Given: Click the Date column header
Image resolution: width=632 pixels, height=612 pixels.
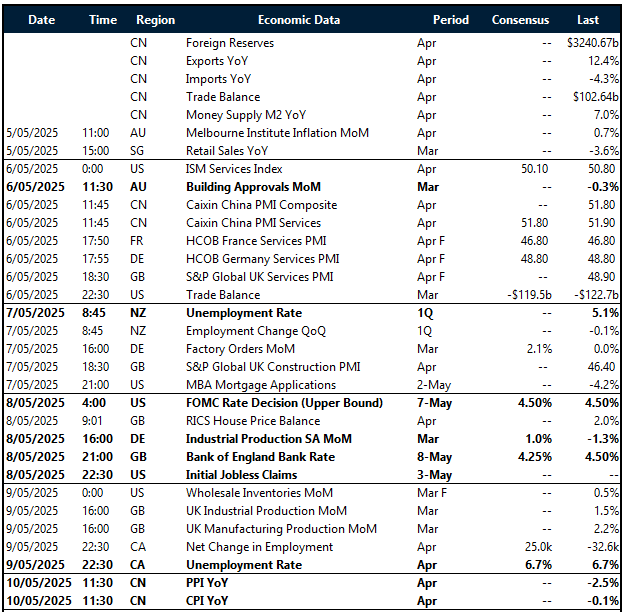Looking at the screenshot, I should click(x=42, y=20).
